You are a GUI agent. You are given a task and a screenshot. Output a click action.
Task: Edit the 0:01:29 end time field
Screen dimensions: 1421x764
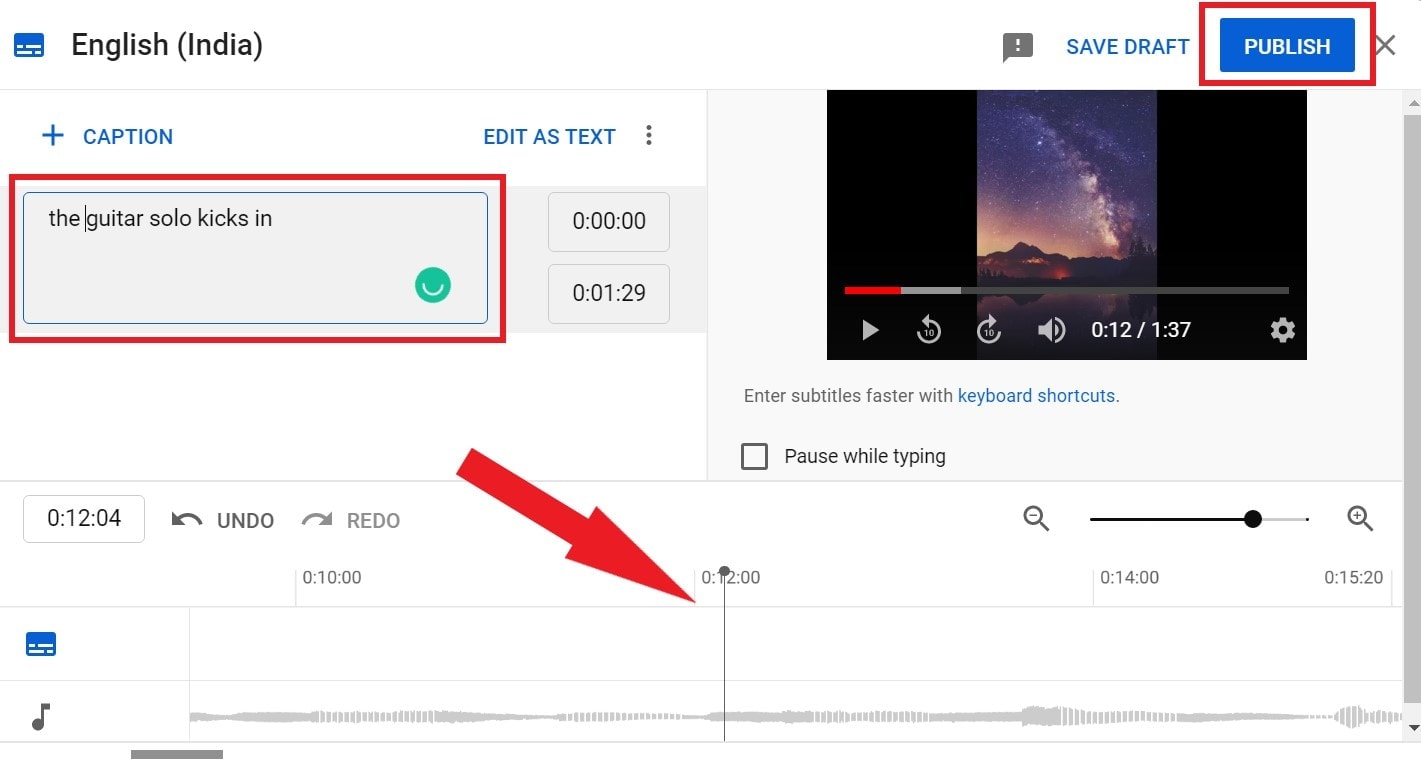point(609,293)
